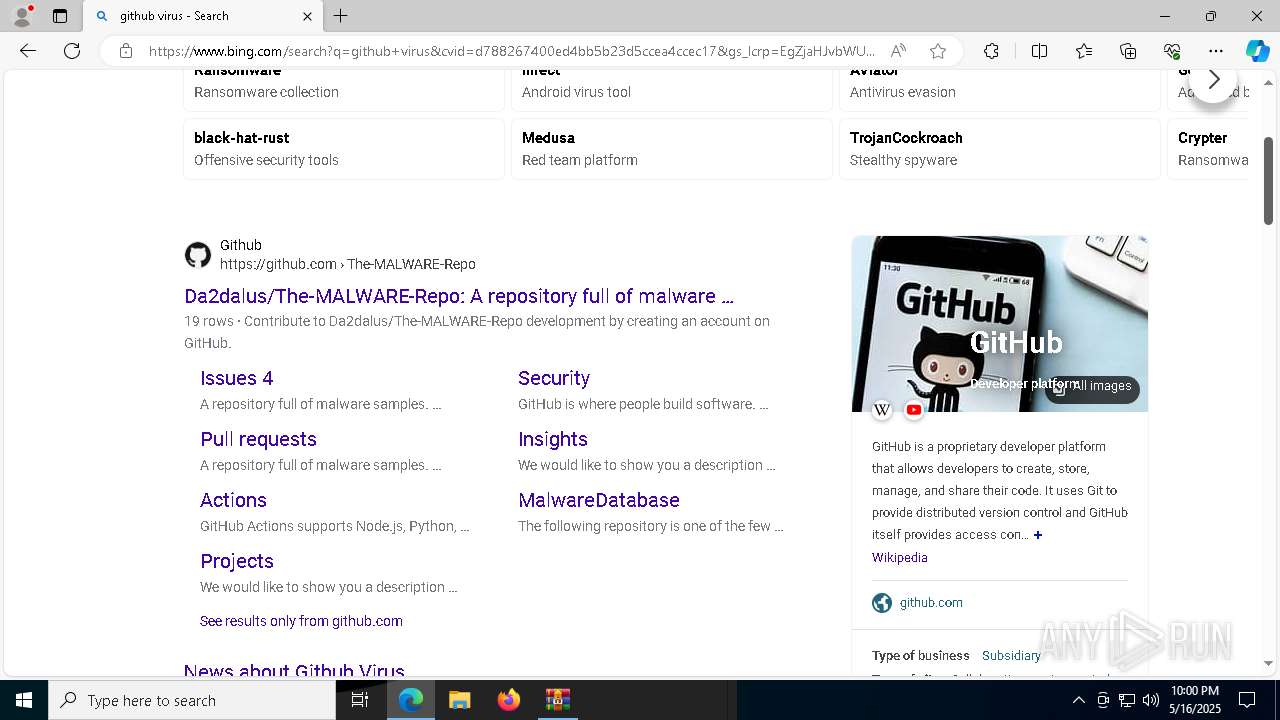The height and width of the screenshot is (720, 1280).
Task: Open the network icon in the tray
Action: tap(1127, 700)
